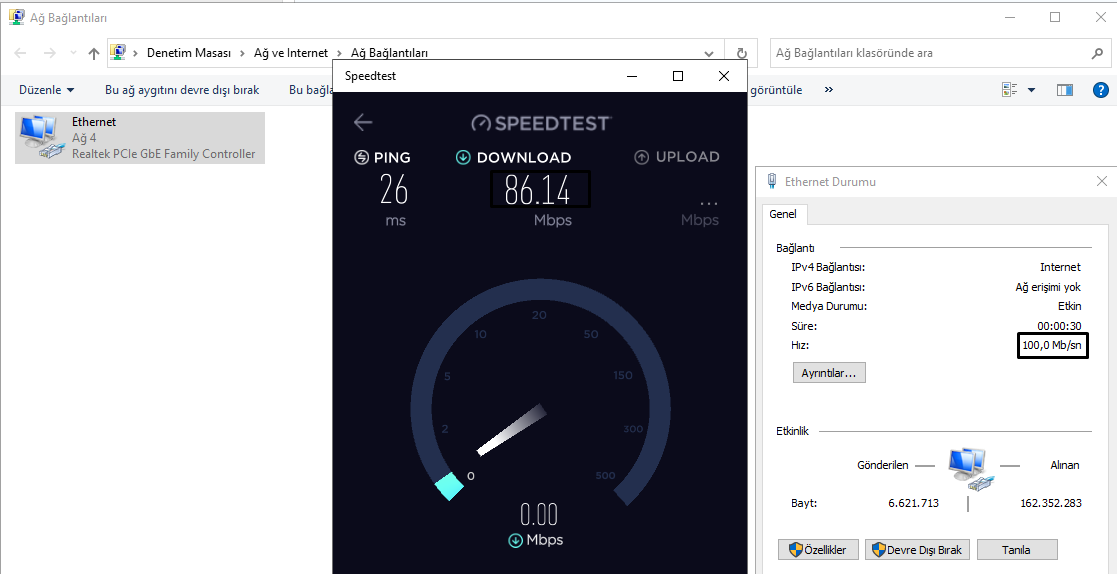Image resolution: width=1117 pixels, height=574 pixels.
Task: Click the 26 ms ping value
Action: coord(393,189)
